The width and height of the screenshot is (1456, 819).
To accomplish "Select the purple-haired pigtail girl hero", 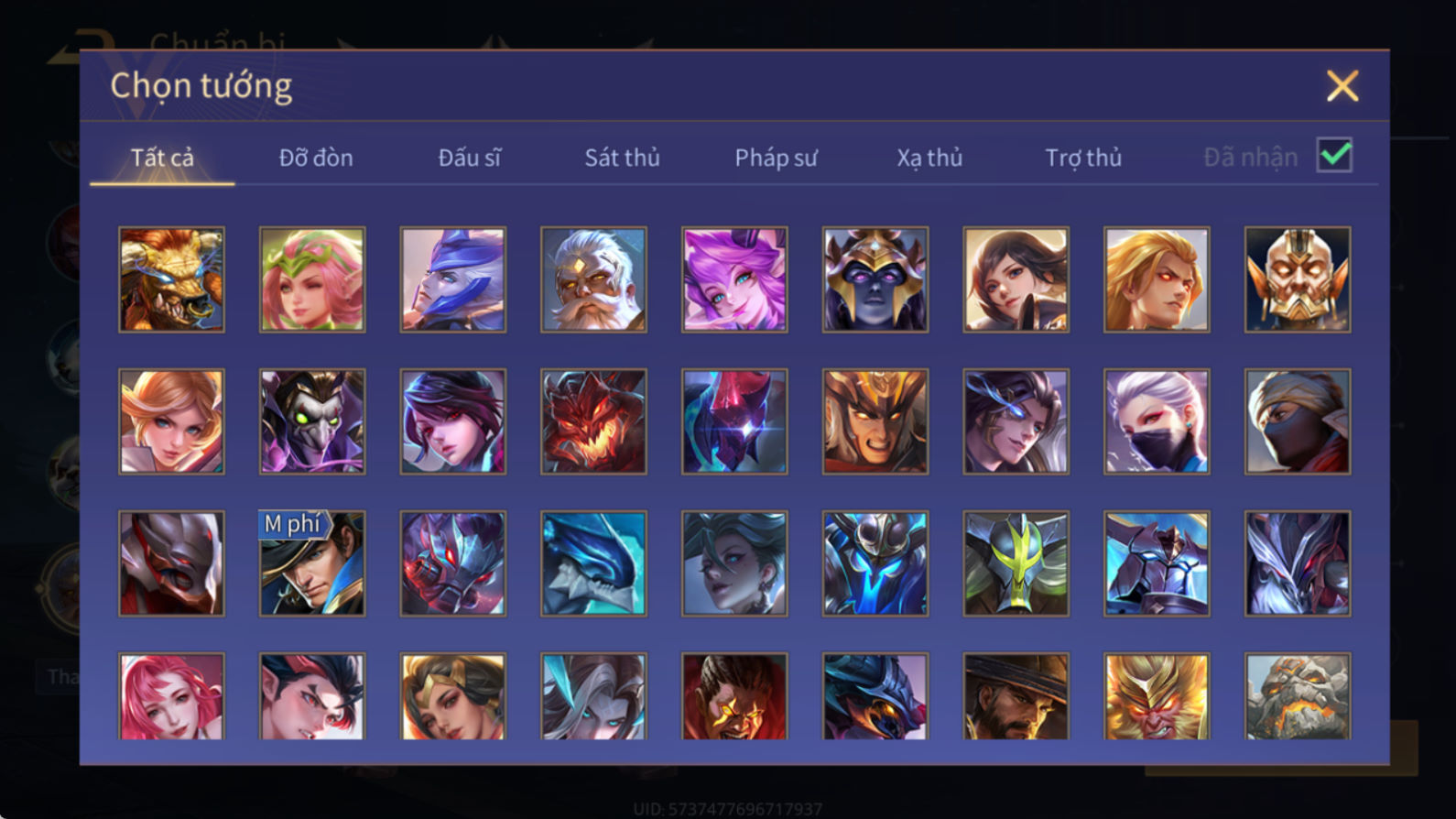I will [734, 279].
